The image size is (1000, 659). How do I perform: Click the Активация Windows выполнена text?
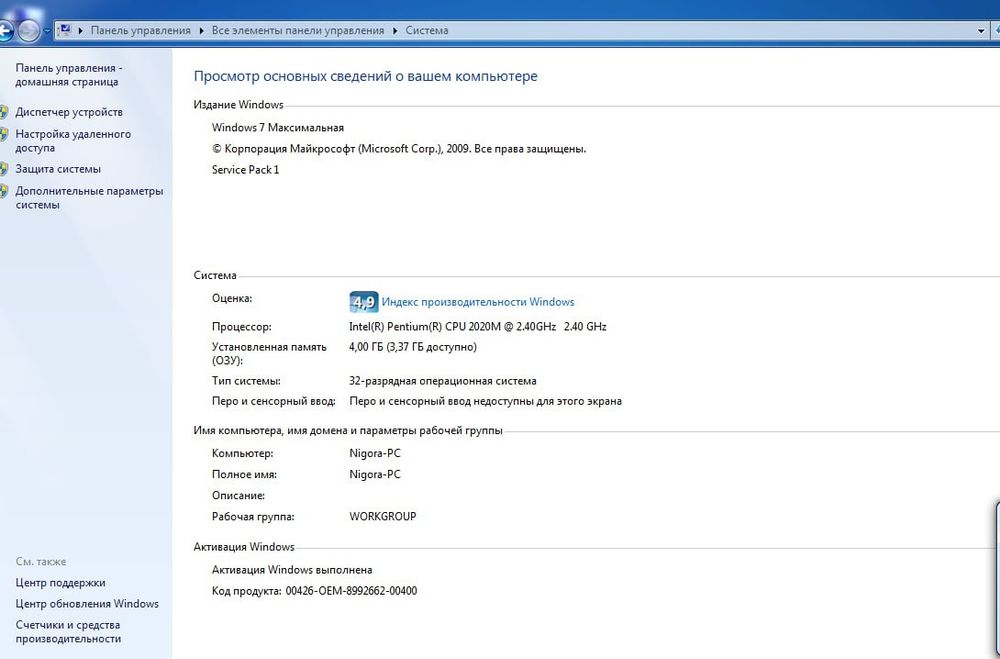pos(292,570)
